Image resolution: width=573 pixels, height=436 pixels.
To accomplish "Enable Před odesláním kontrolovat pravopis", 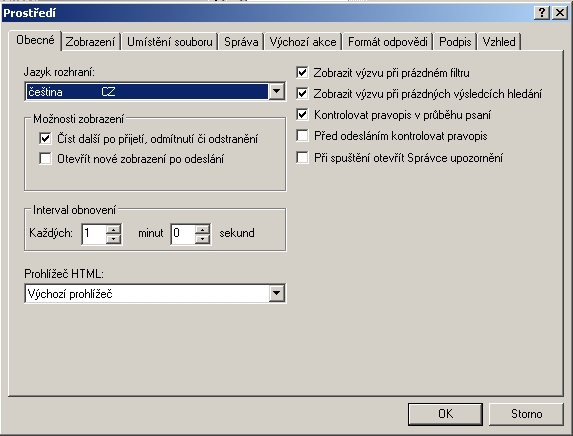I will point(302,136).
